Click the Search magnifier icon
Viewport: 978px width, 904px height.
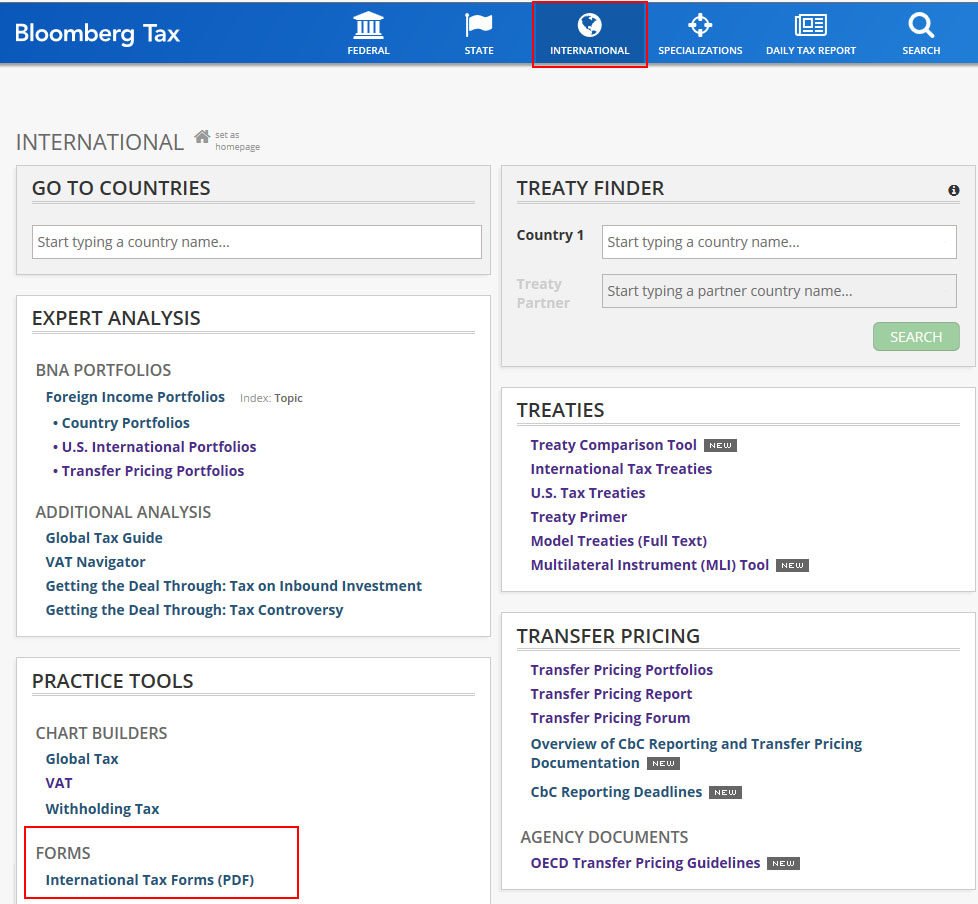(x=920, y=26)
